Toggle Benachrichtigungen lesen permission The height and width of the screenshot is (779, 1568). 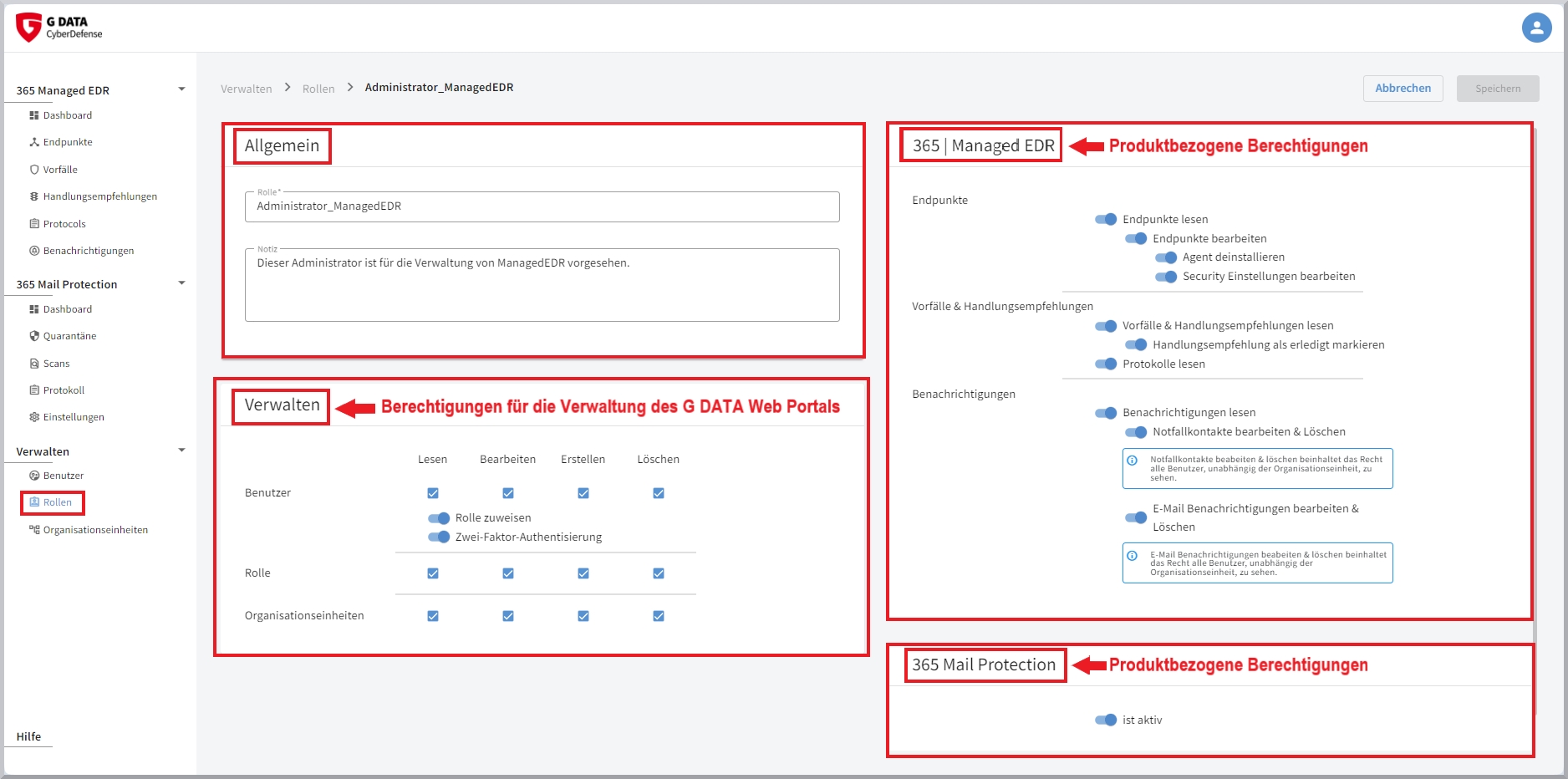click(1106, 413)
